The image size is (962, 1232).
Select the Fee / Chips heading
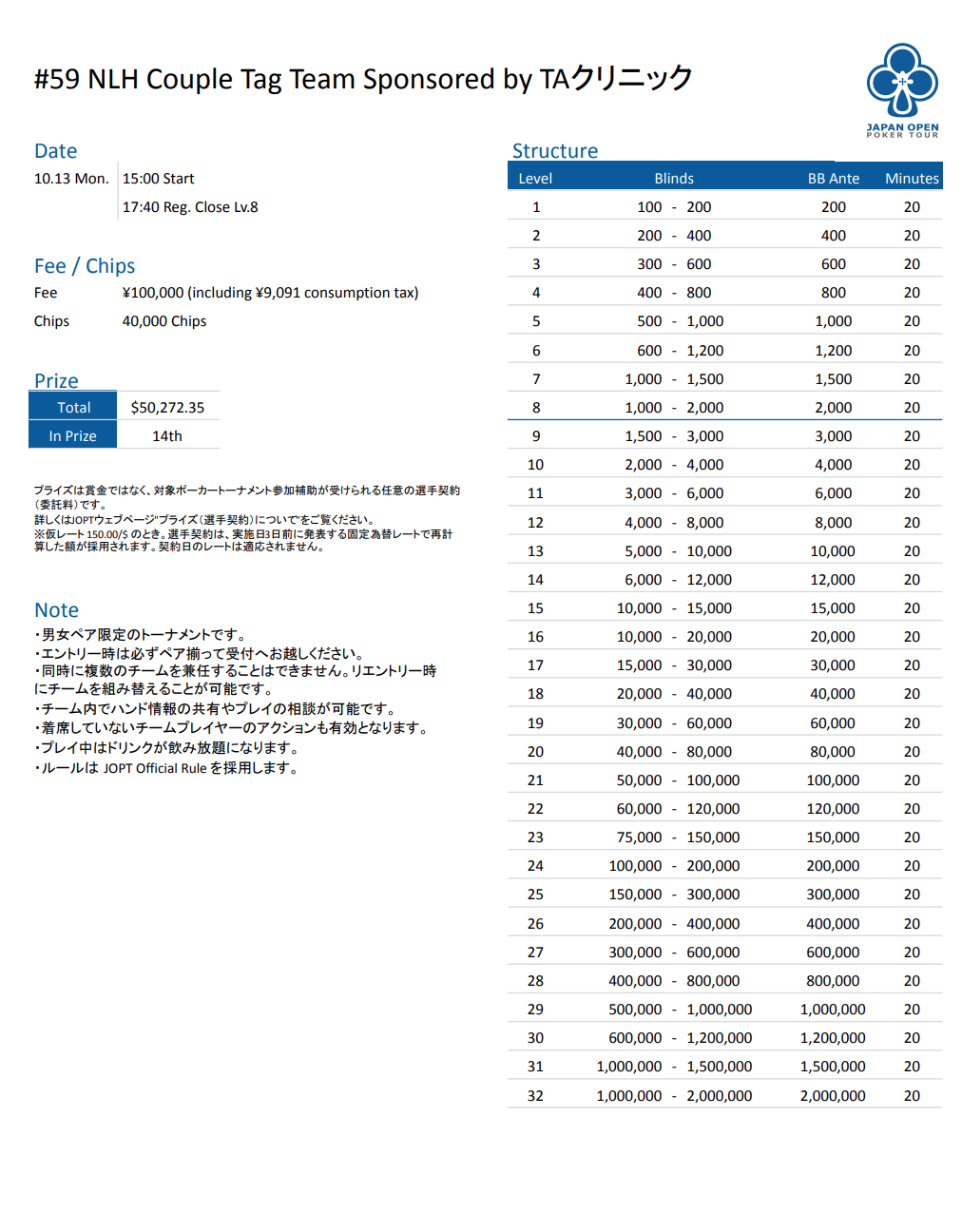pos(85,266)
